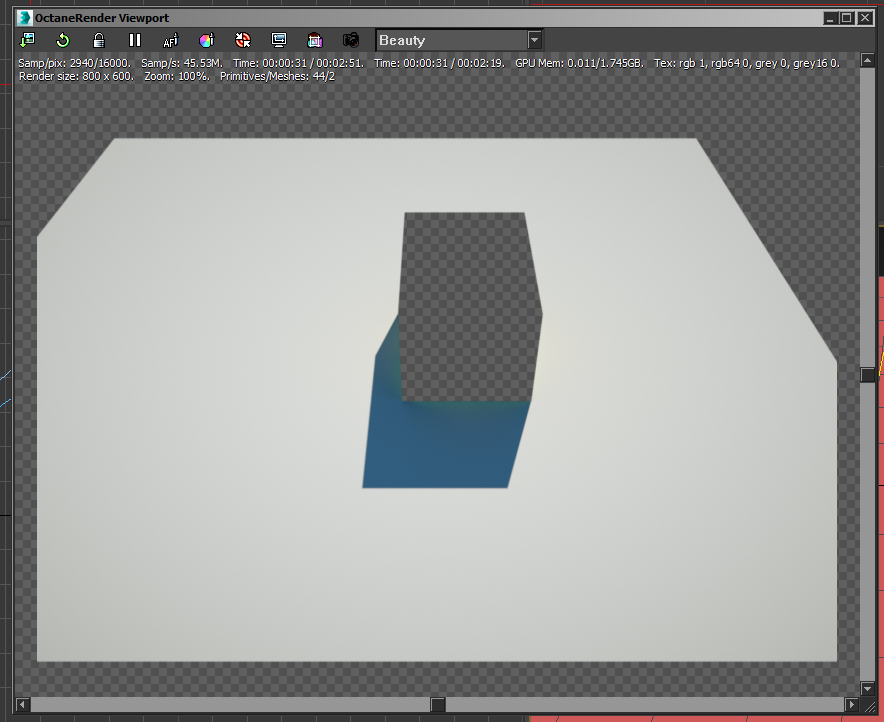
Task: Click the red crossed-circle picker icon
Action: click(242, 40)
